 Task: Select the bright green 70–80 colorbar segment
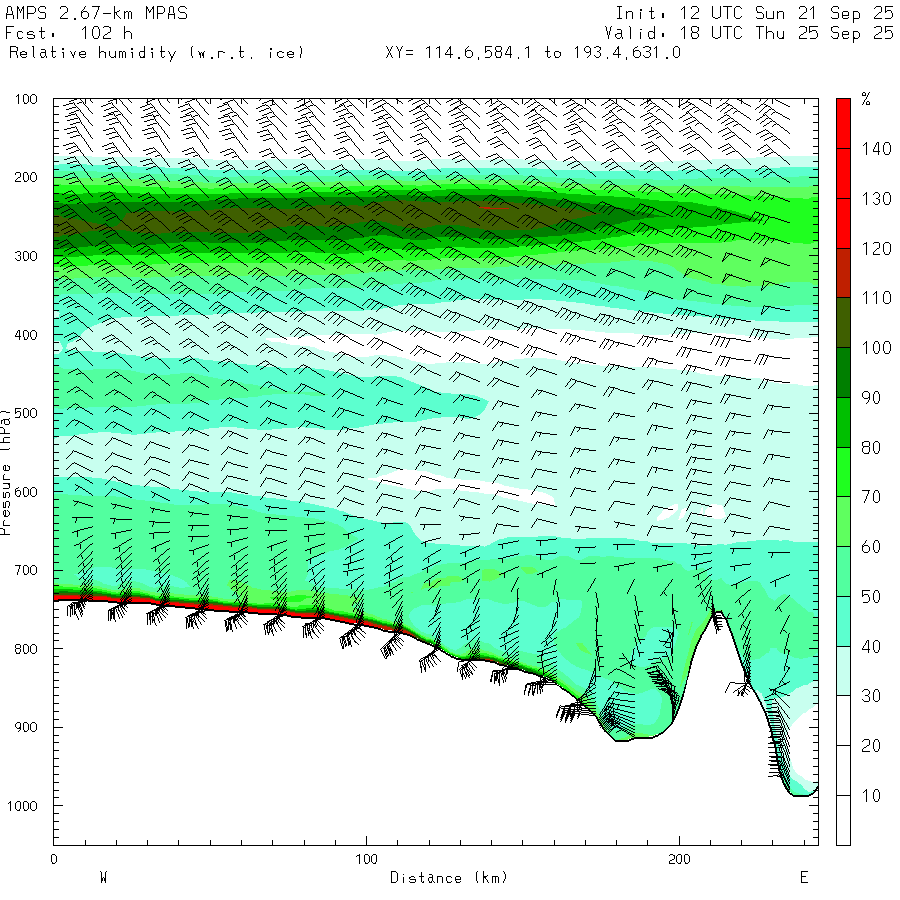(x=843, y=472)
